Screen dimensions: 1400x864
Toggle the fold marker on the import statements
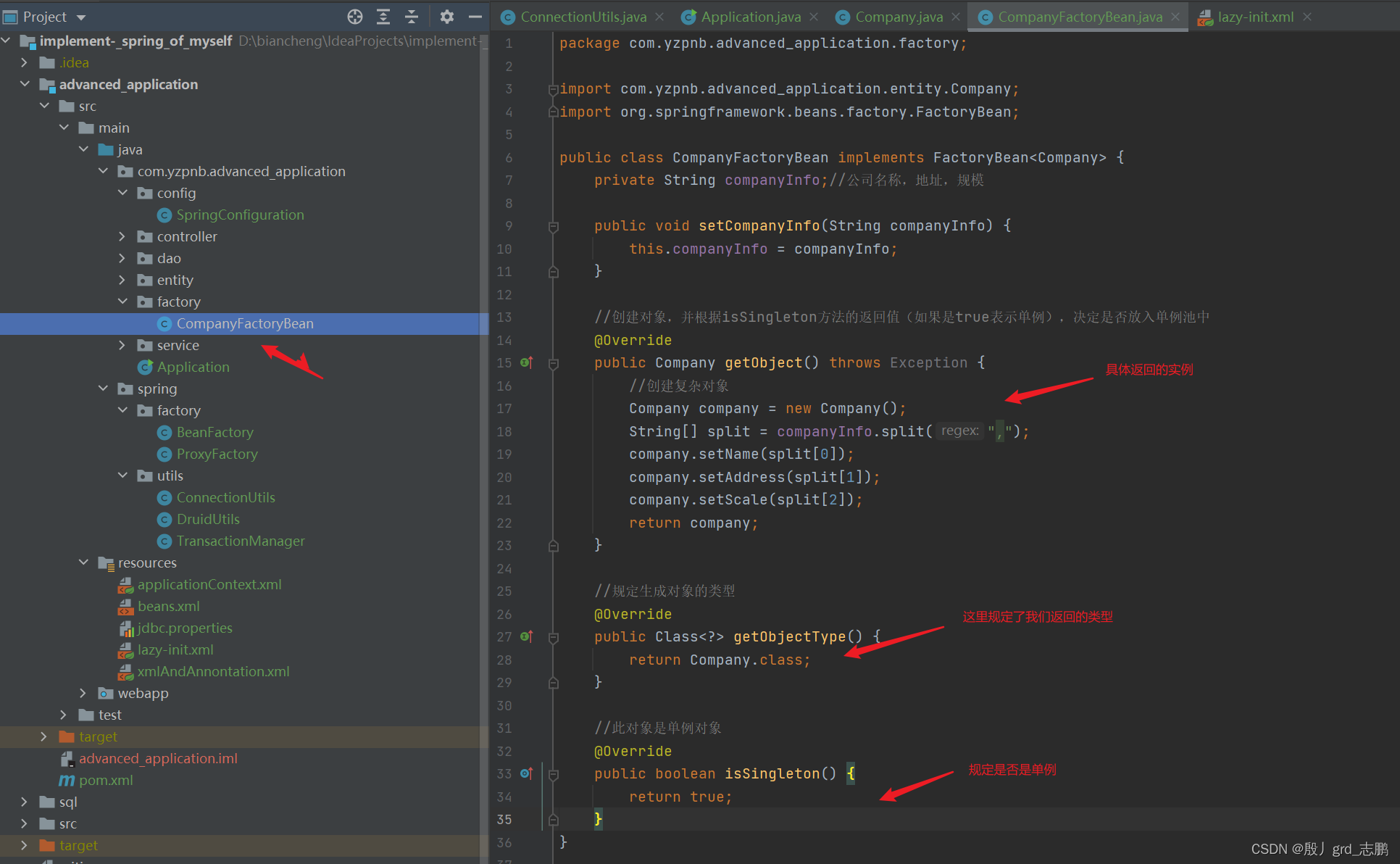click(554, 89)
